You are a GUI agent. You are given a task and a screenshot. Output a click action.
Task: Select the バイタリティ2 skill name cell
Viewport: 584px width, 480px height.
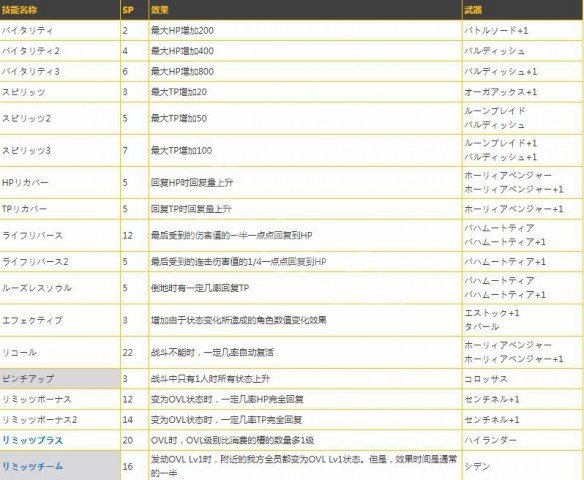pos(60,51)
